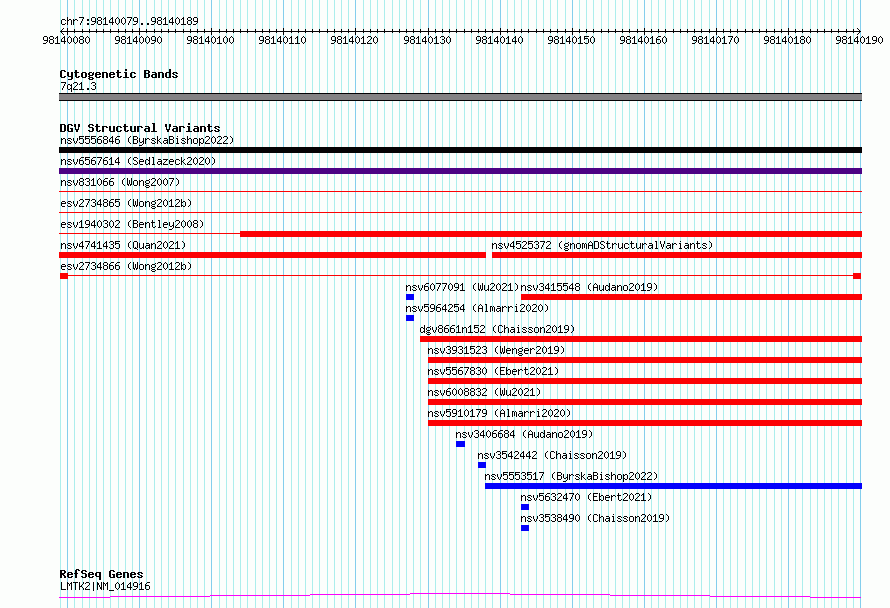Screen dimensions: 890x608
Task: Click nsv4525372 (gnomADStructuralVariants) label
Action: [602, 245]
